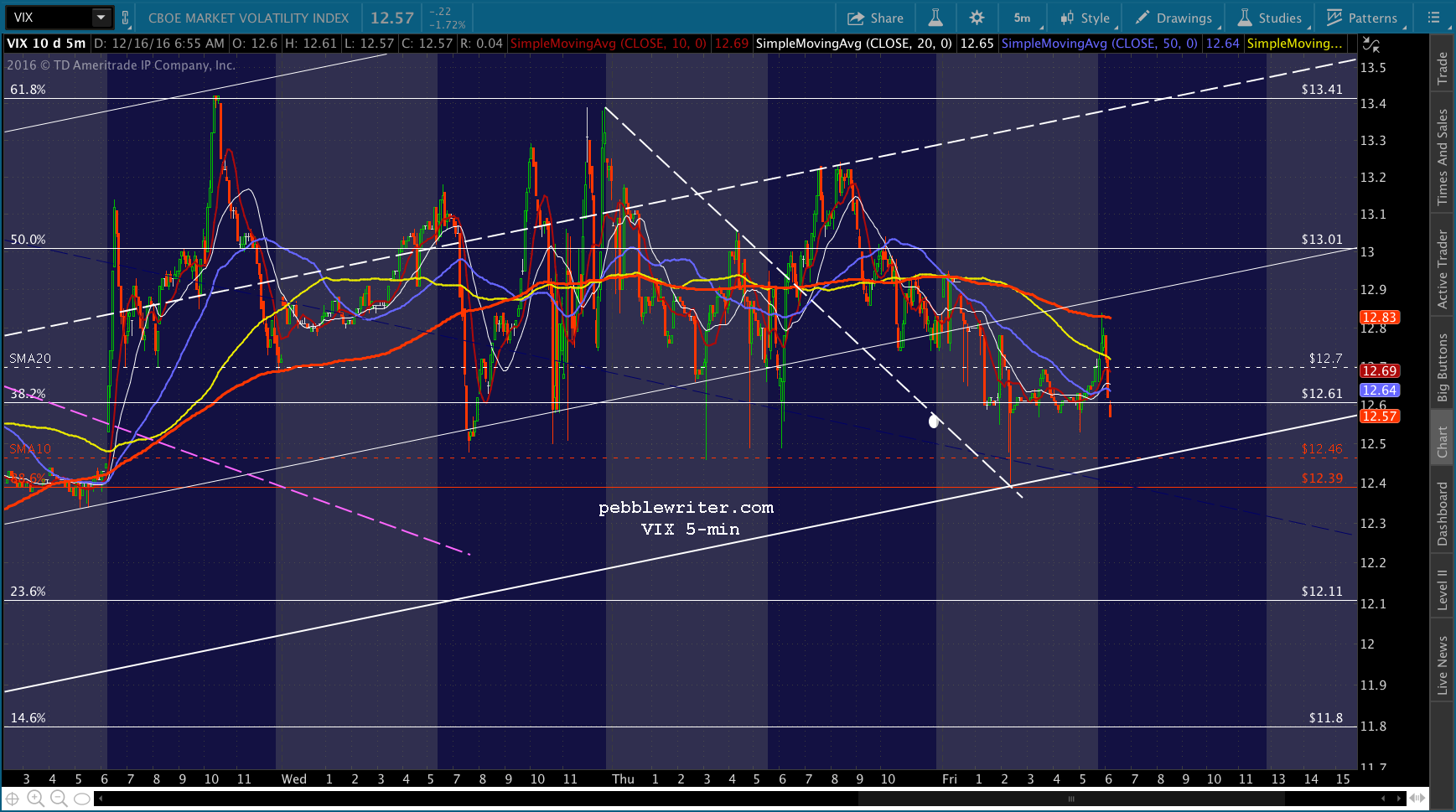
Task: Open the Style dropdown menu
Action: 1085,18
